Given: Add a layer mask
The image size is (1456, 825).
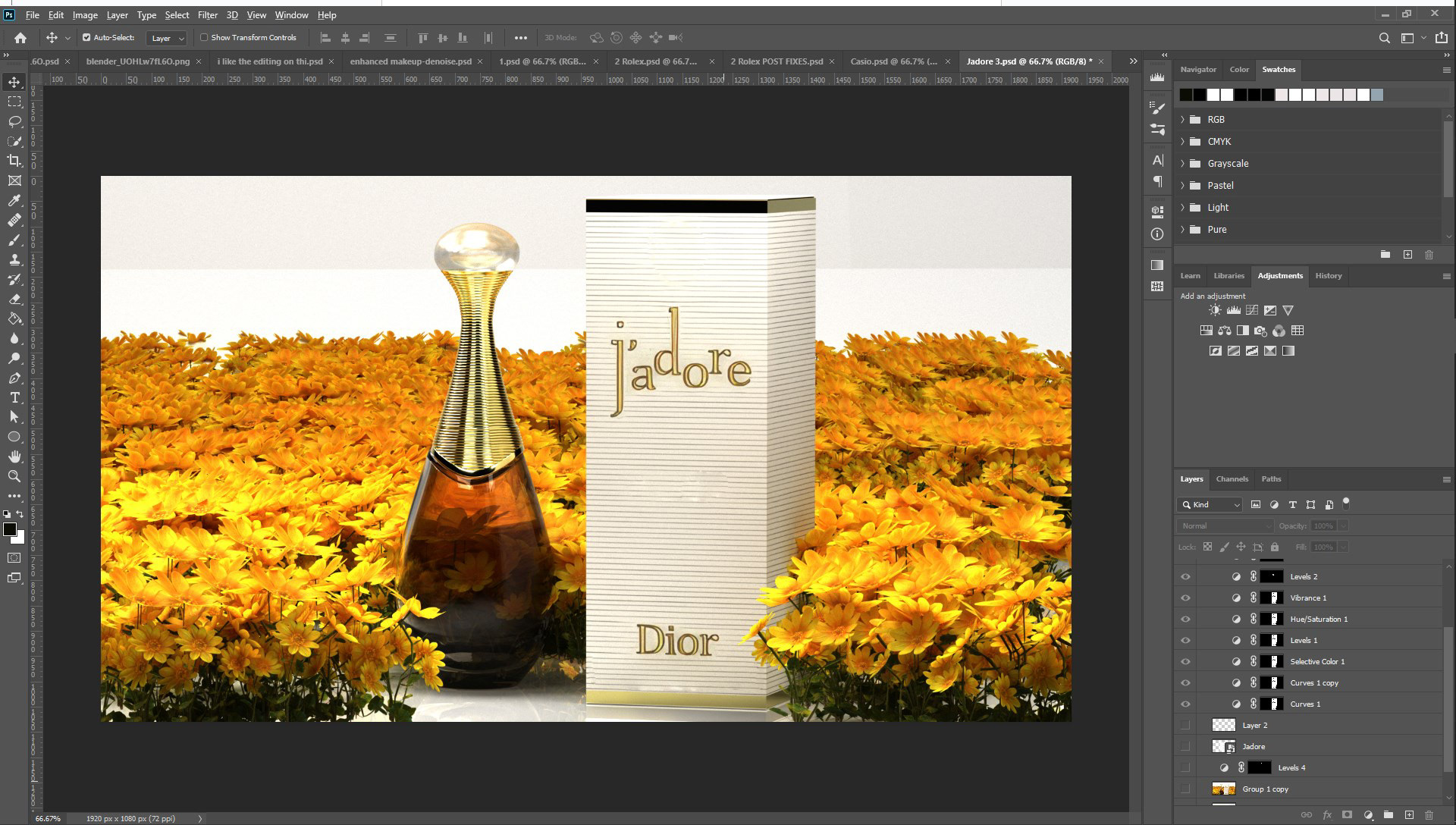Looking at the screenshot, I should tap(1348, 815).
